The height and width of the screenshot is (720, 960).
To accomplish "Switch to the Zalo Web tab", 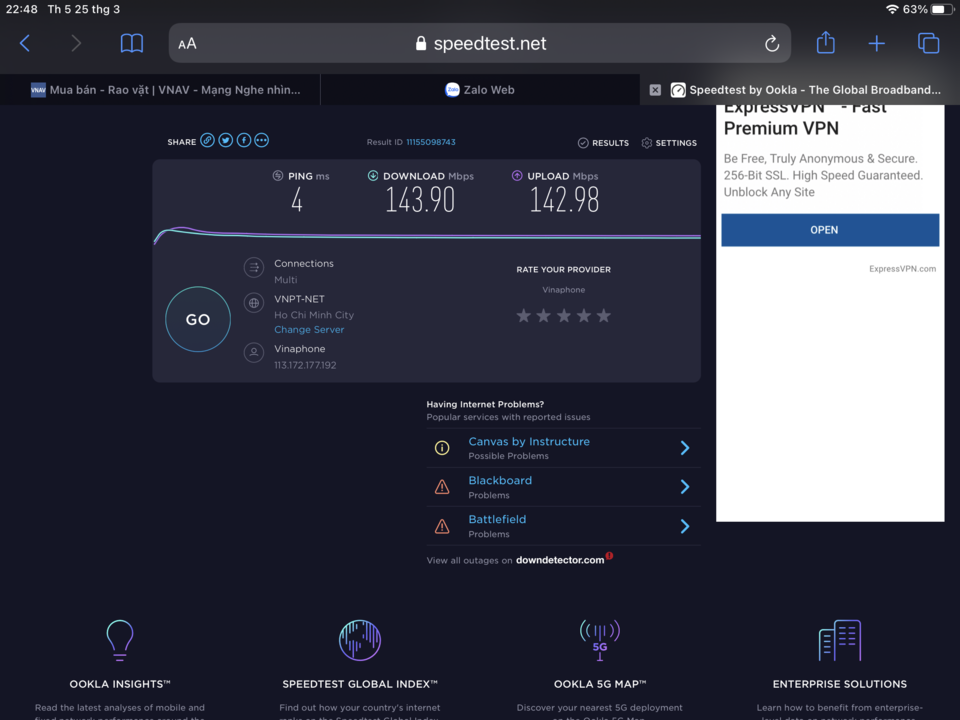I will 480,90.
